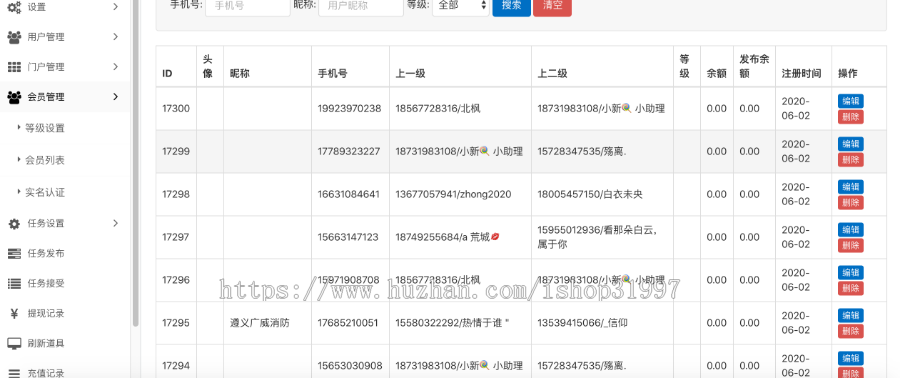The image size is (900, 378).
Task: Click 13677057941/zhong2020 cell
Action: click(453, 194)
